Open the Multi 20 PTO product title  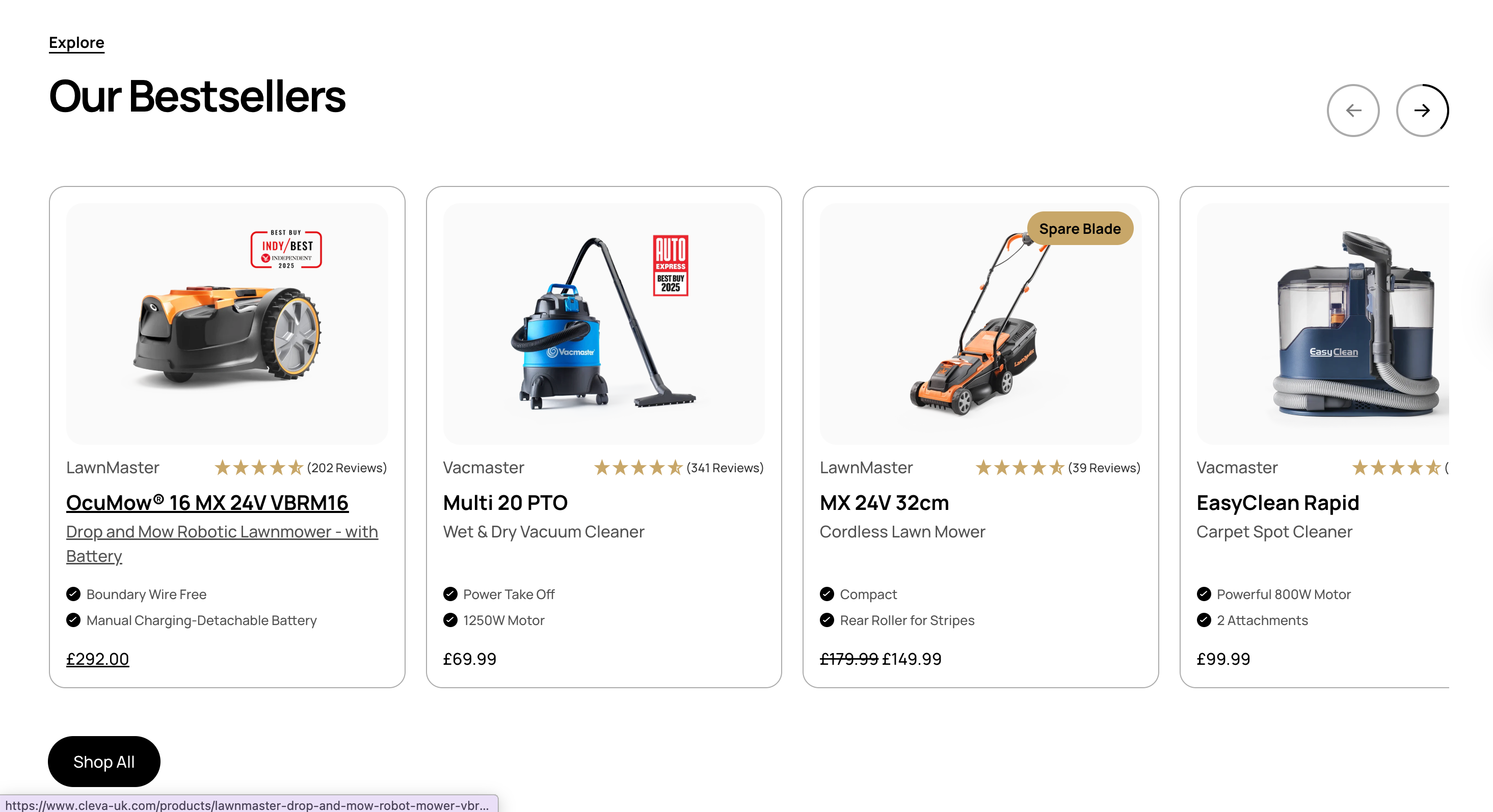(x=505, y=502)
